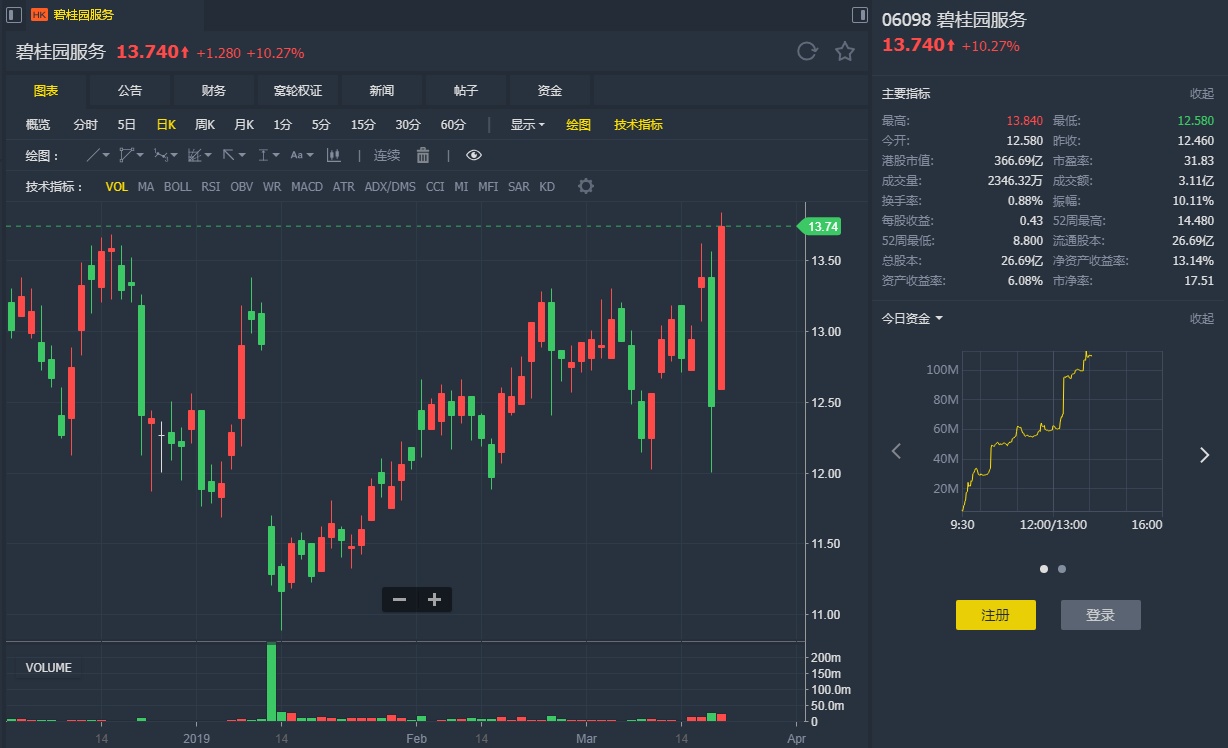1228x748 pixels.
Task: Open the line drawing tool dropdown
Action: click(98, 155)
